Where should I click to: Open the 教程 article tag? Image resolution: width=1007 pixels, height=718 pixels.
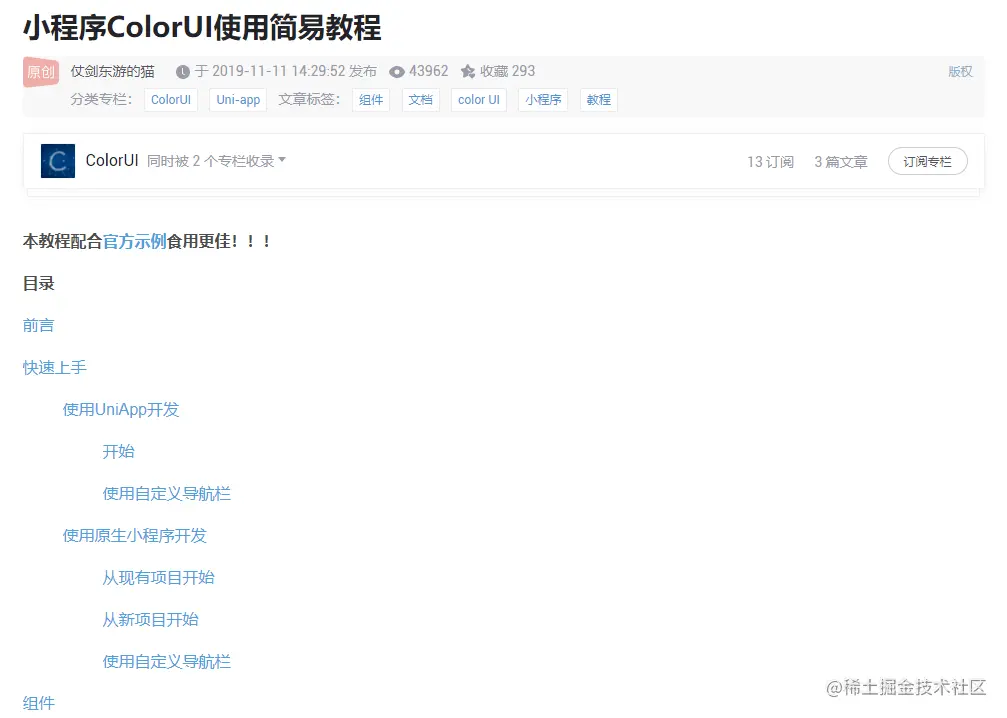[599, 100]
